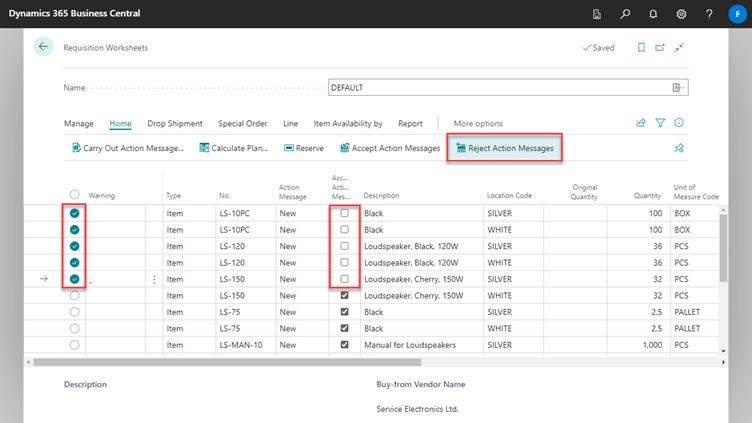Expand More options menu
752x423 pixels.
pyautogui.click(x=478, y=124)
